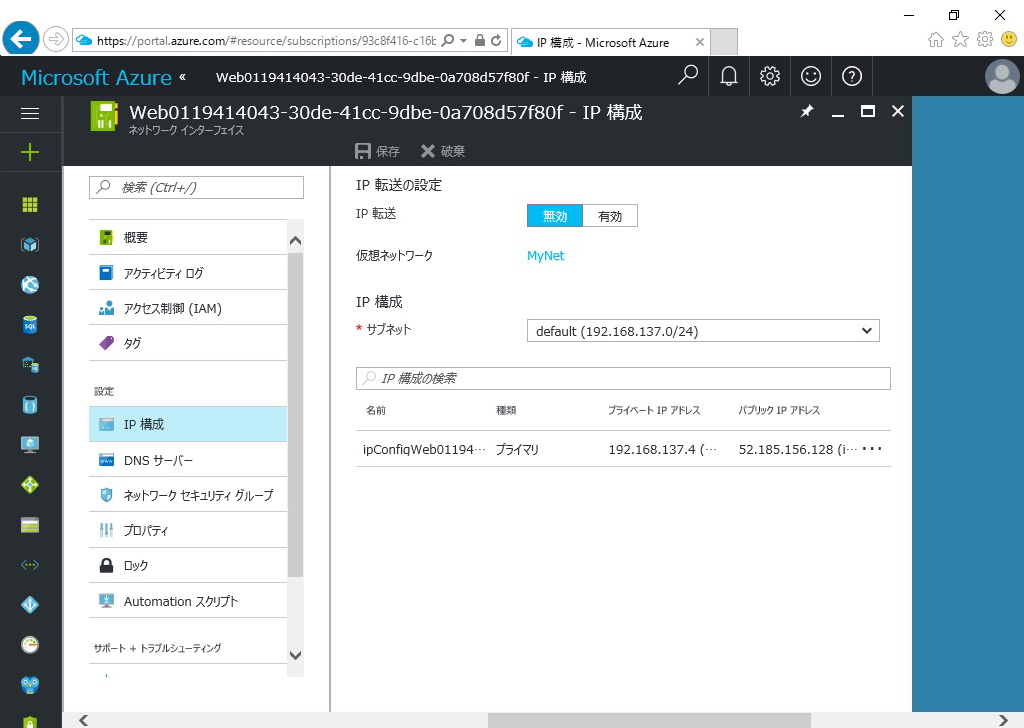This screenshot has height=728, width=1024.
Task: Click the horizontal scrollbar left arrow
Action: (x=83, y=720)
